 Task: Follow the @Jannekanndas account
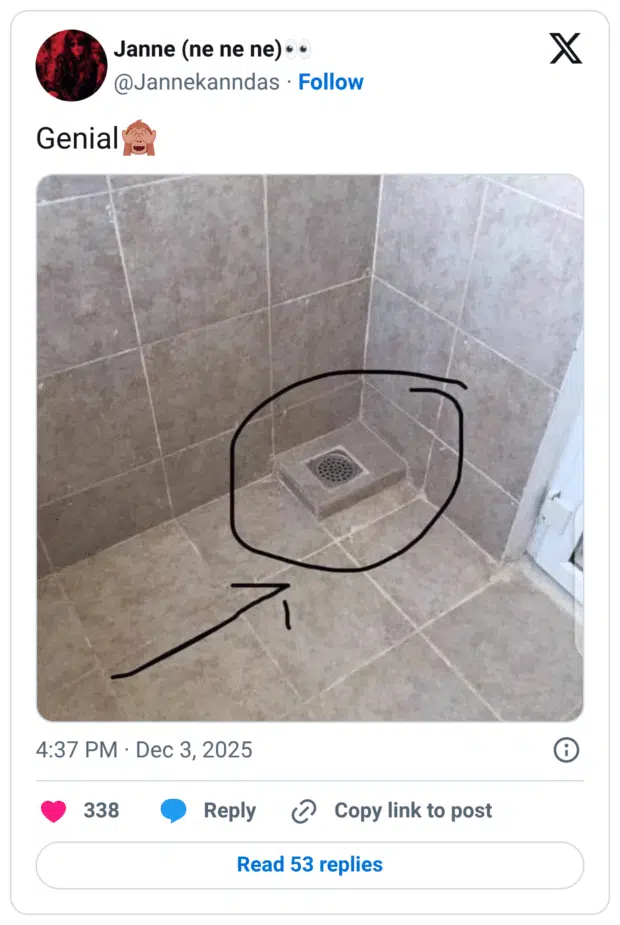click(330, 82)
